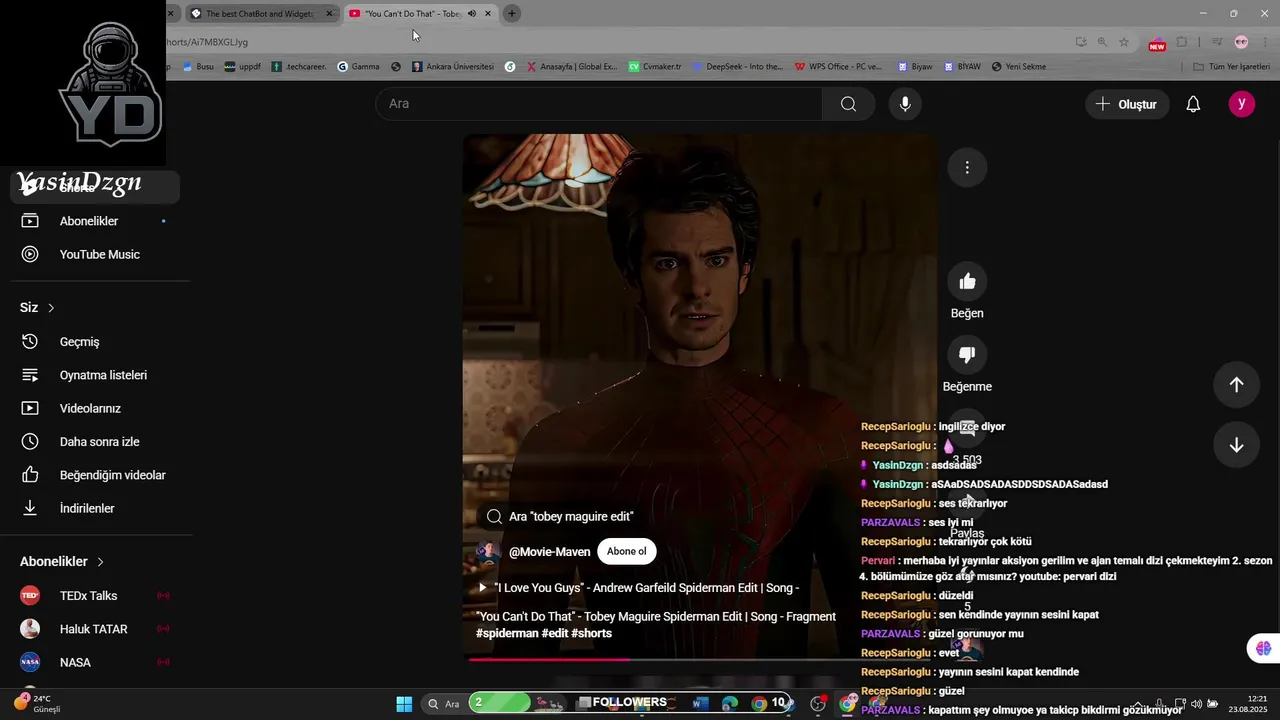The image size is (1280, 720).
Task: Open the Tüm Yer İşaretleri bookmarks folder
Action: 1231,67
